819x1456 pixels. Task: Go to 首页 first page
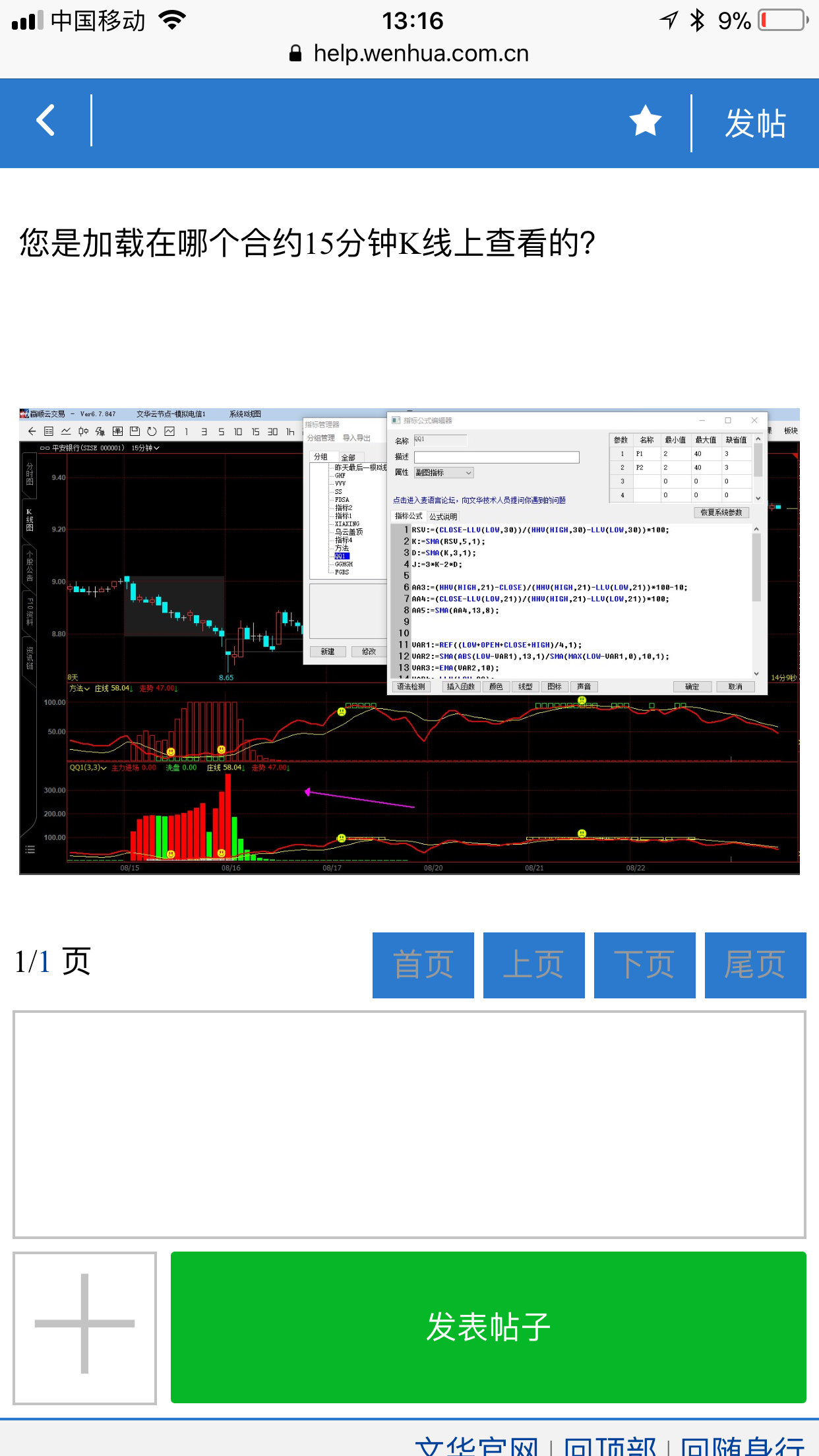pos(423,965)
